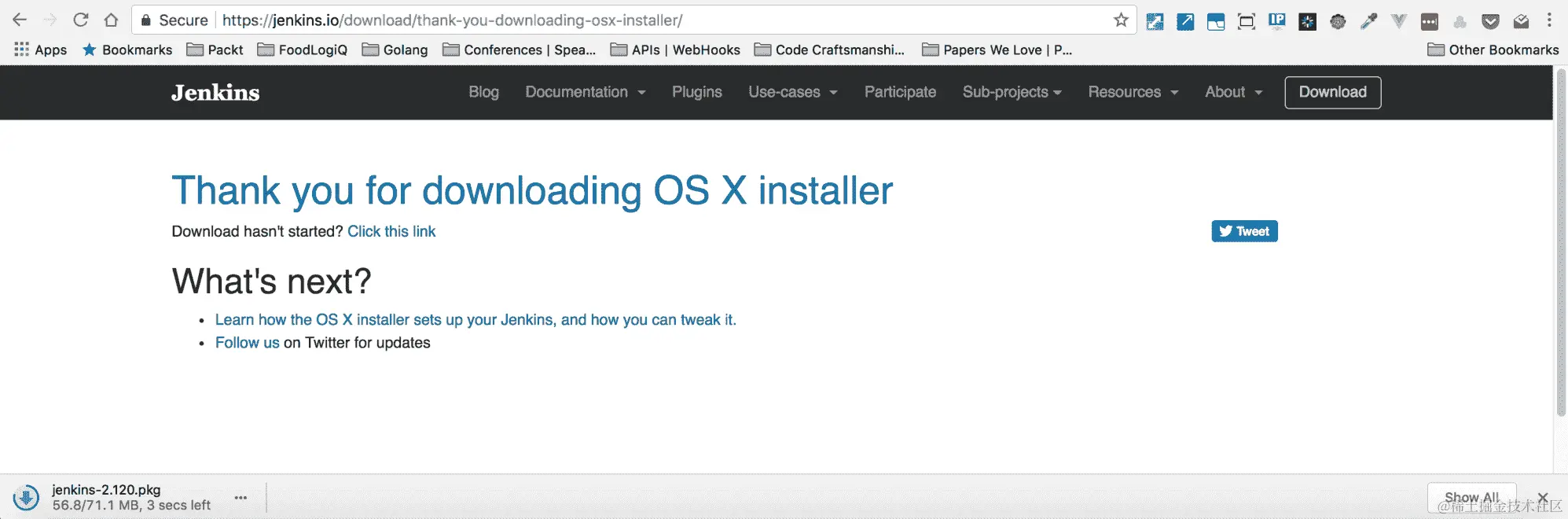Expand the Documentation dropdown menu
This screenshot has width=1568, height=519.
pos(586,92)
